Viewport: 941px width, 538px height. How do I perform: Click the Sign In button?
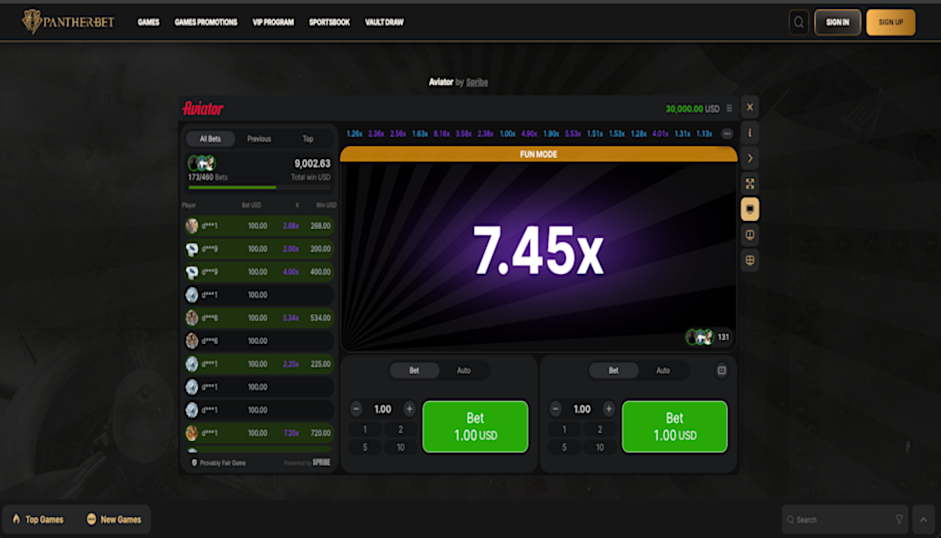pos(837,22)
